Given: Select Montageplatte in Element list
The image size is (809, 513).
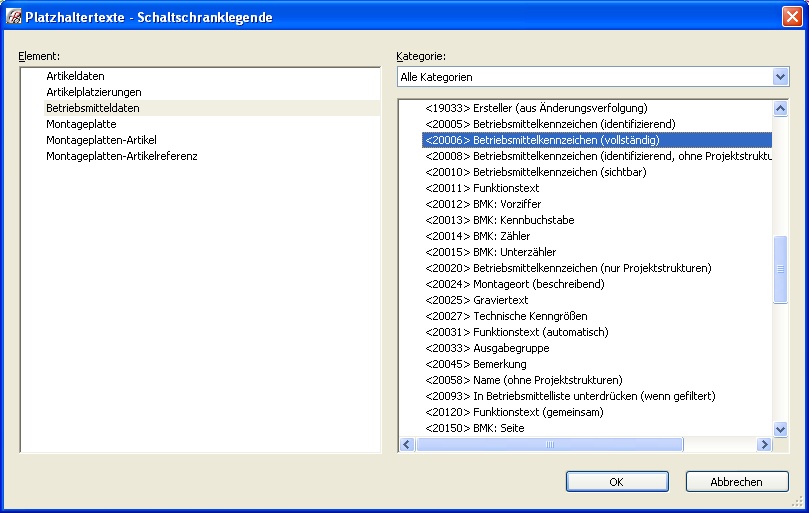Looking at the screenshot, I should coord(81,124).
